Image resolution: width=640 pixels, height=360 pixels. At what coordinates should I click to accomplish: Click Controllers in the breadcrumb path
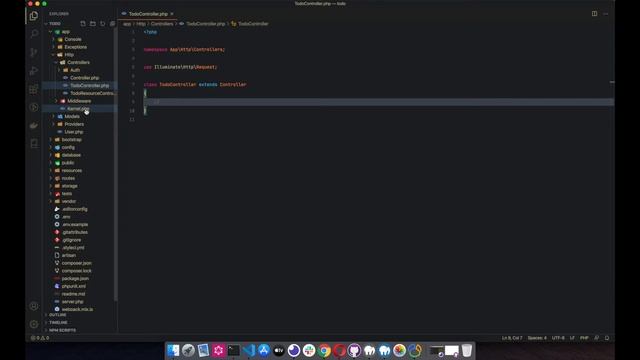(162, 24)
